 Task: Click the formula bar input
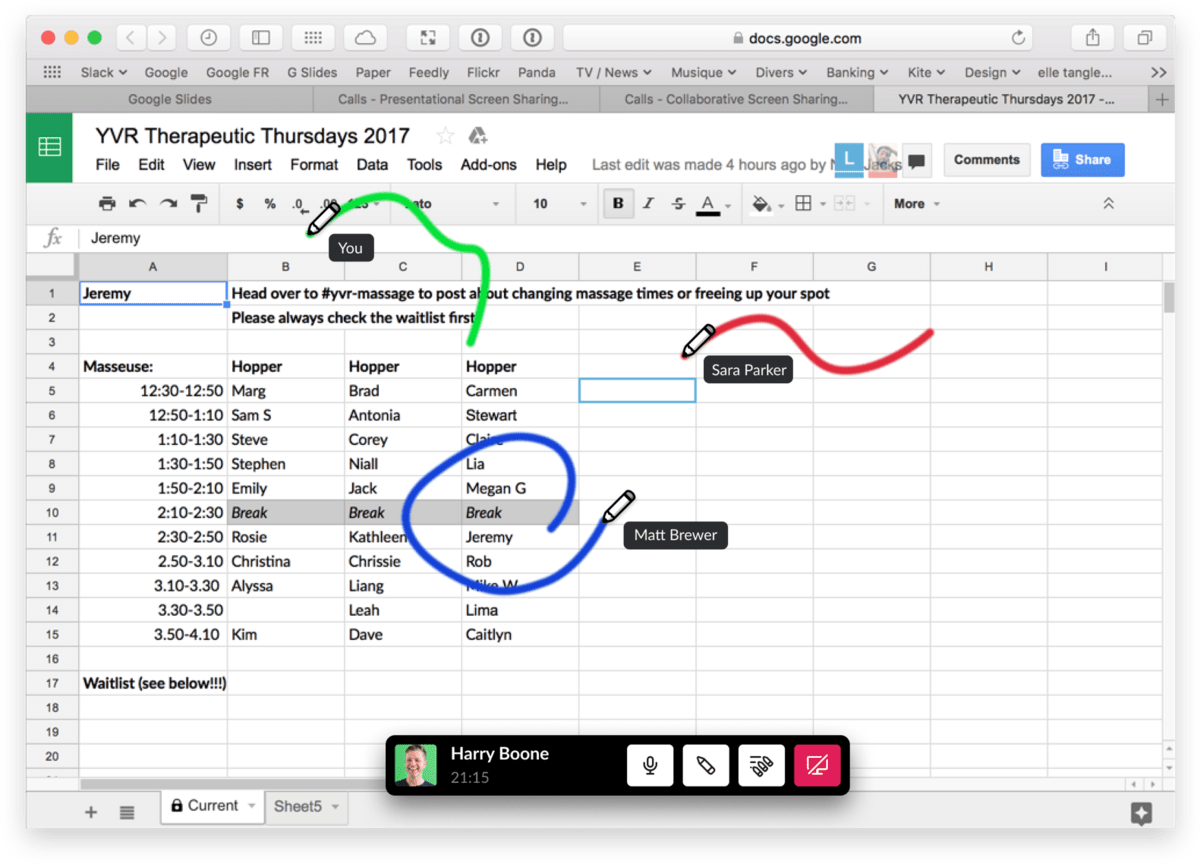tap(620, 238)
